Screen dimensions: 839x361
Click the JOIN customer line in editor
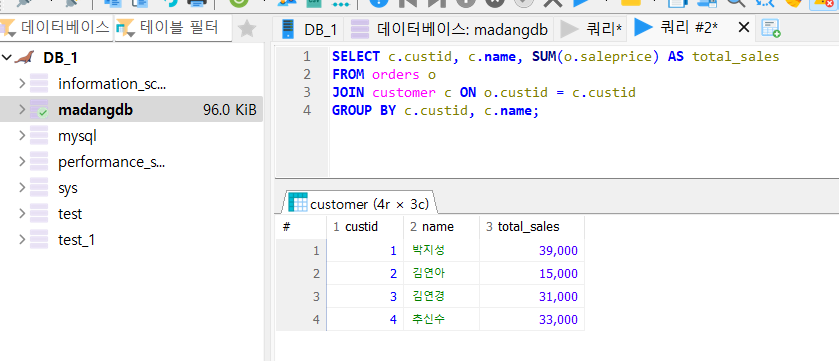pyautogui.click(x=484, y=93)
